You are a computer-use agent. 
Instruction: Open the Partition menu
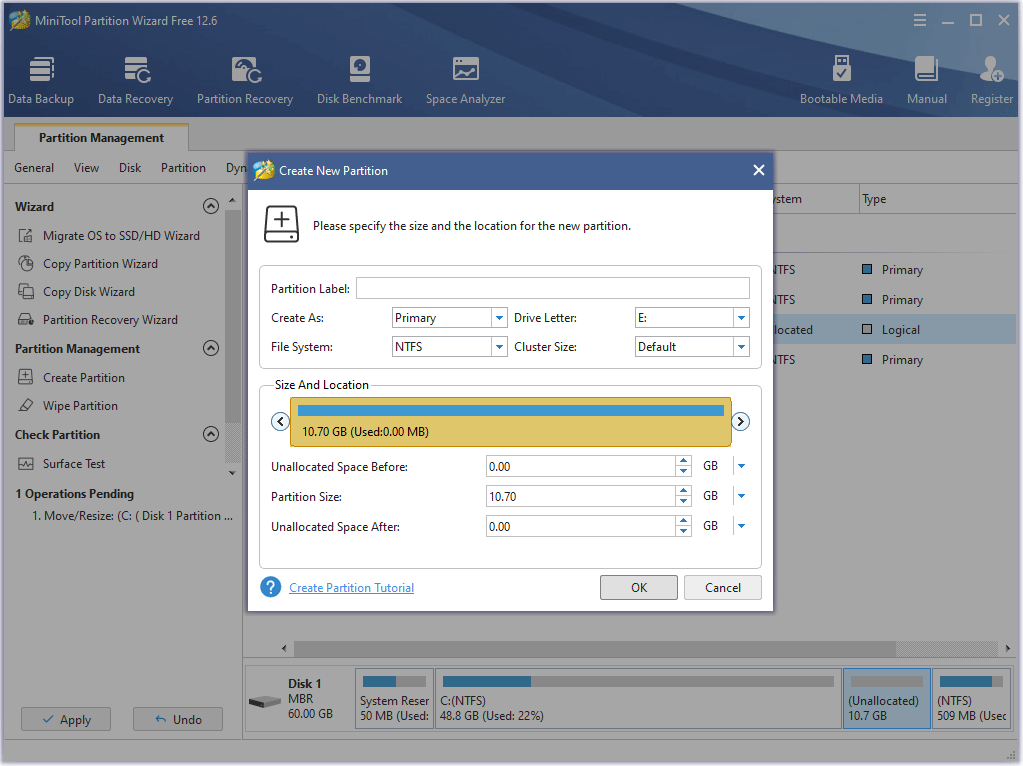tap(183, 168)
